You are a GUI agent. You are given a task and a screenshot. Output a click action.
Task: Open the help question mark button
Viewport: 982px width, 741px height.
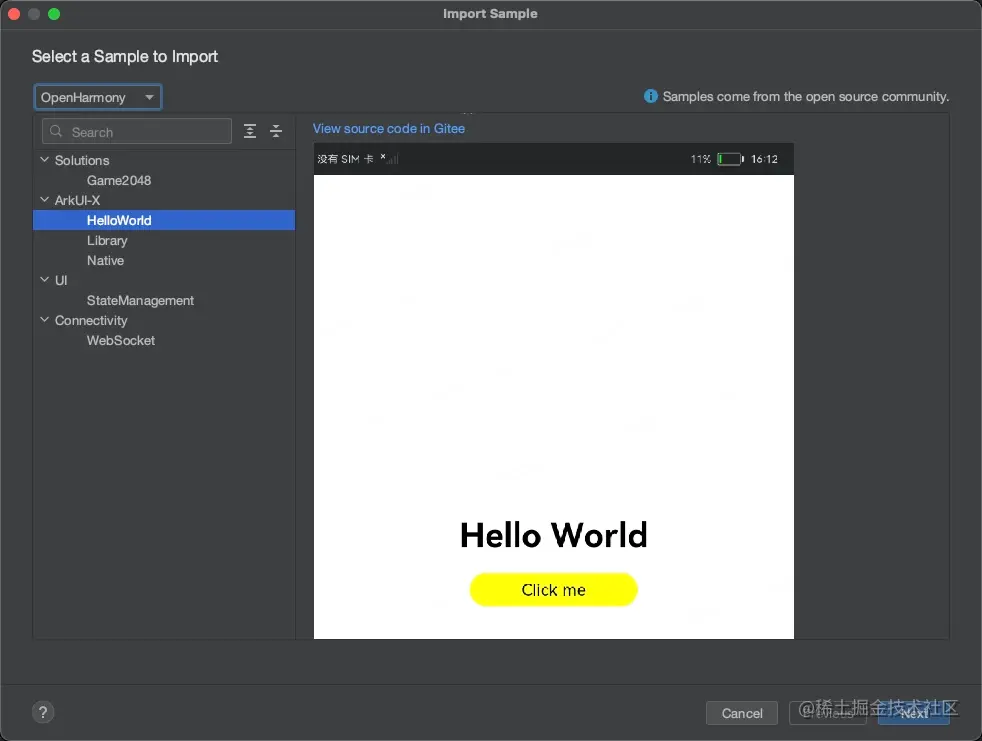tap(43, 712)
